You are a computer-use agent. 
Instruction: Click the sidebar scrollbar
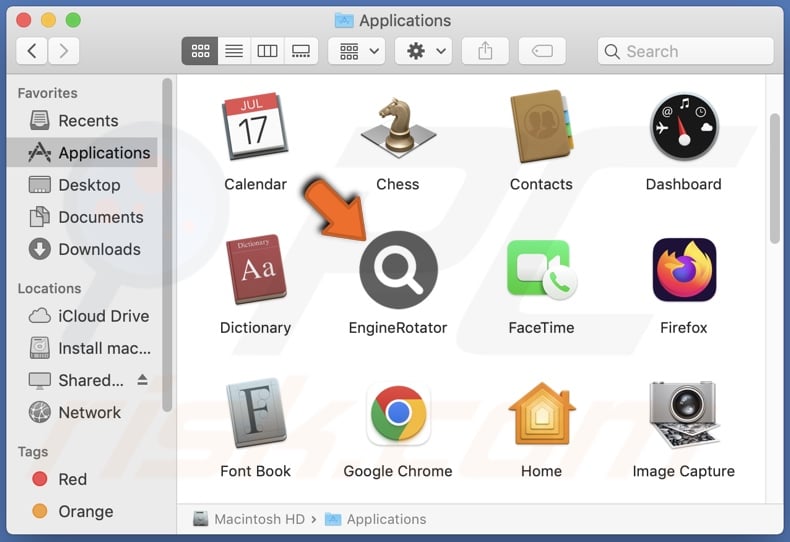(167, 245)
